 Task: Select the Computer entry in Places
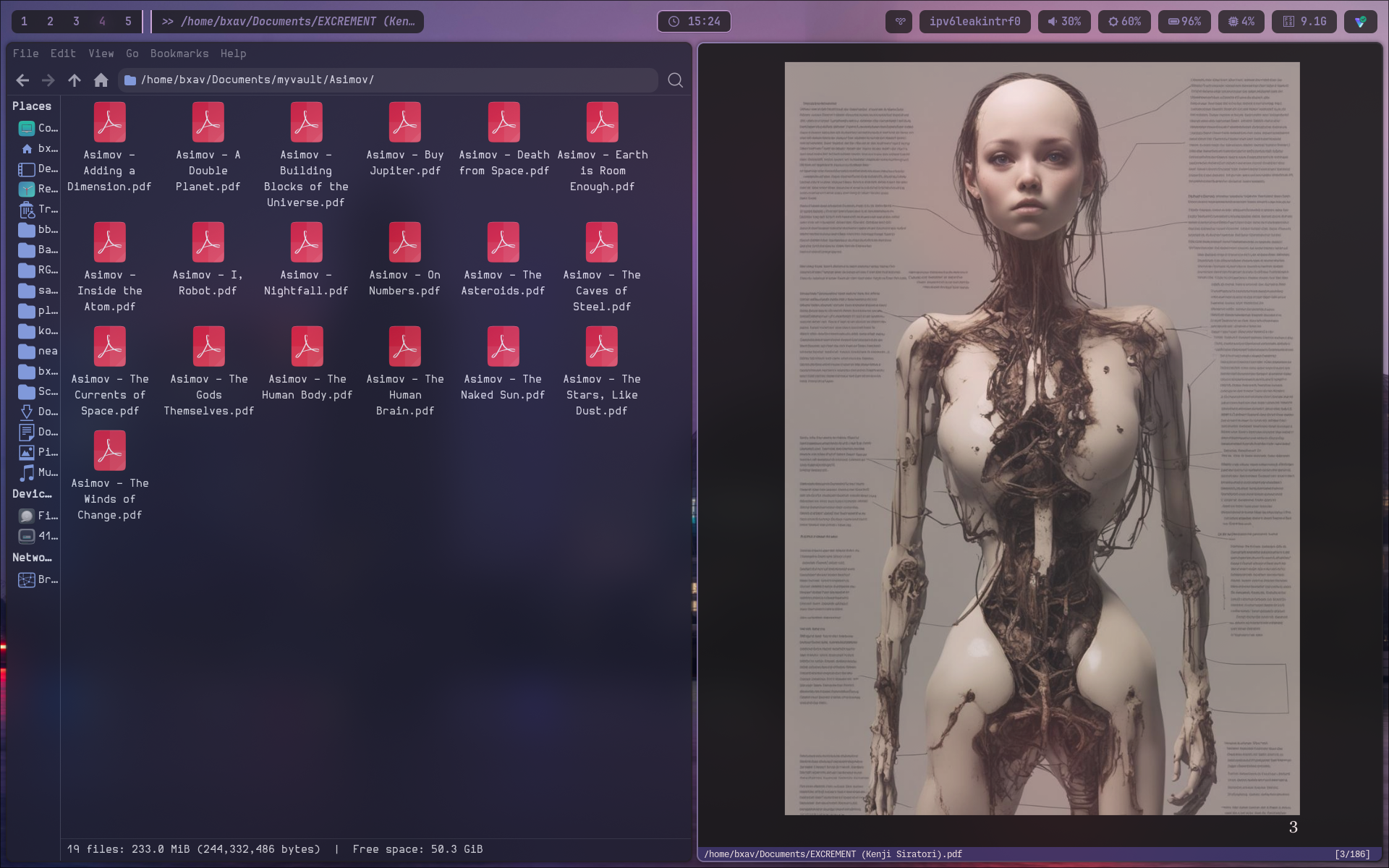[38, 128]
